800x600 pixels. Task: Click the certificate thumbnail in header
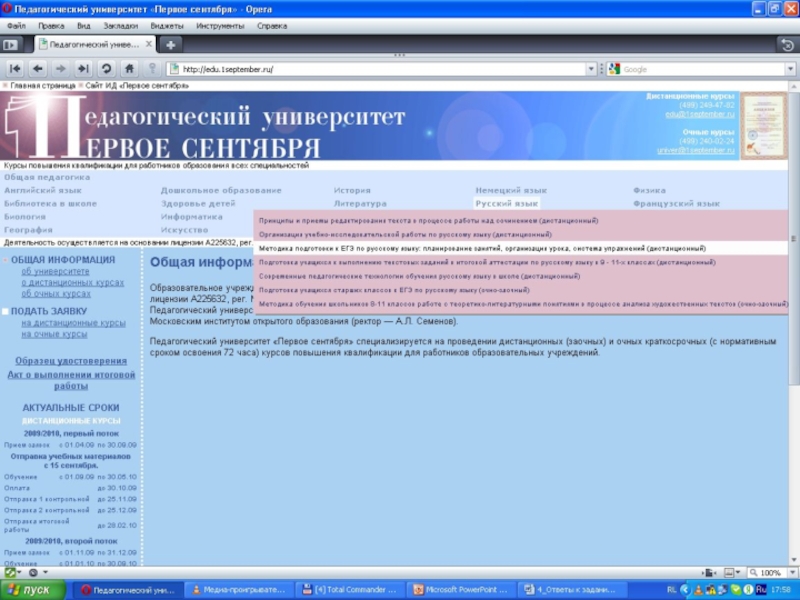[x=764, y=126]
